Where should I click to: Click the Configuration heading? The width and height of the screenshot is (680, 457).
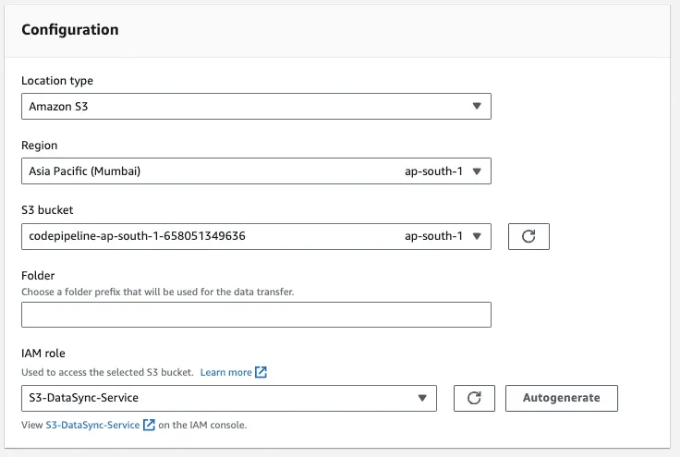tap(70, 30)
